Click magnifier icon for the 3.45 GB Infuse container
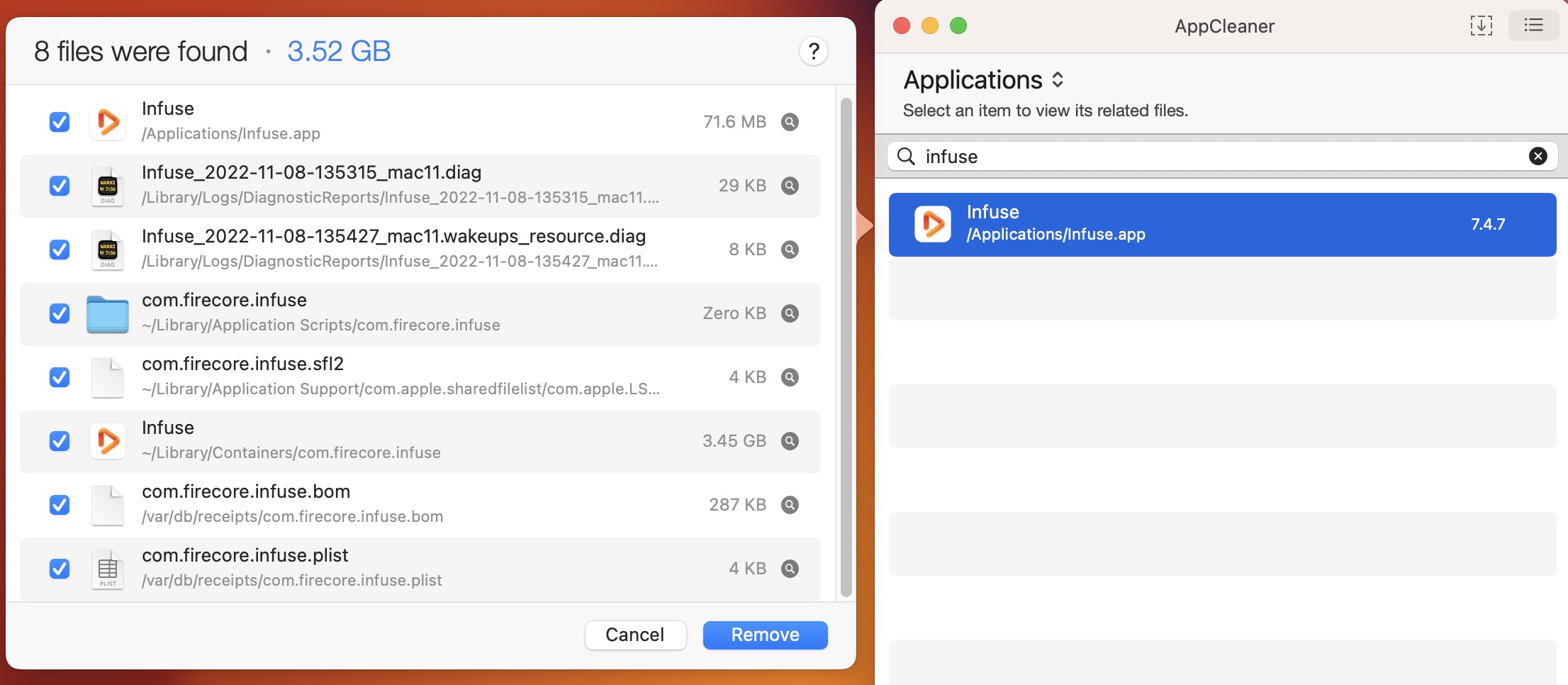 pos(790,441)
